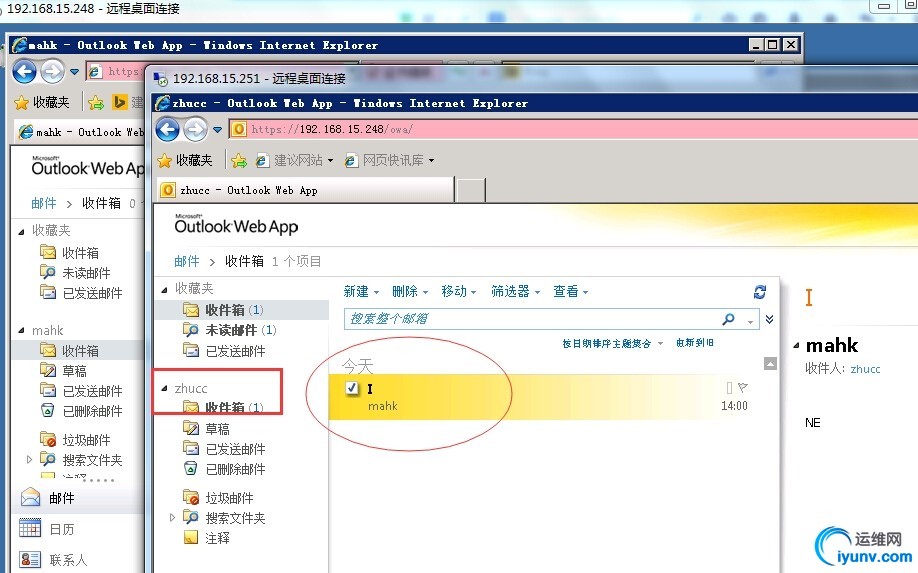Click the scroll-up arrow of message list

pyautogui.click(x=770, y=363)
